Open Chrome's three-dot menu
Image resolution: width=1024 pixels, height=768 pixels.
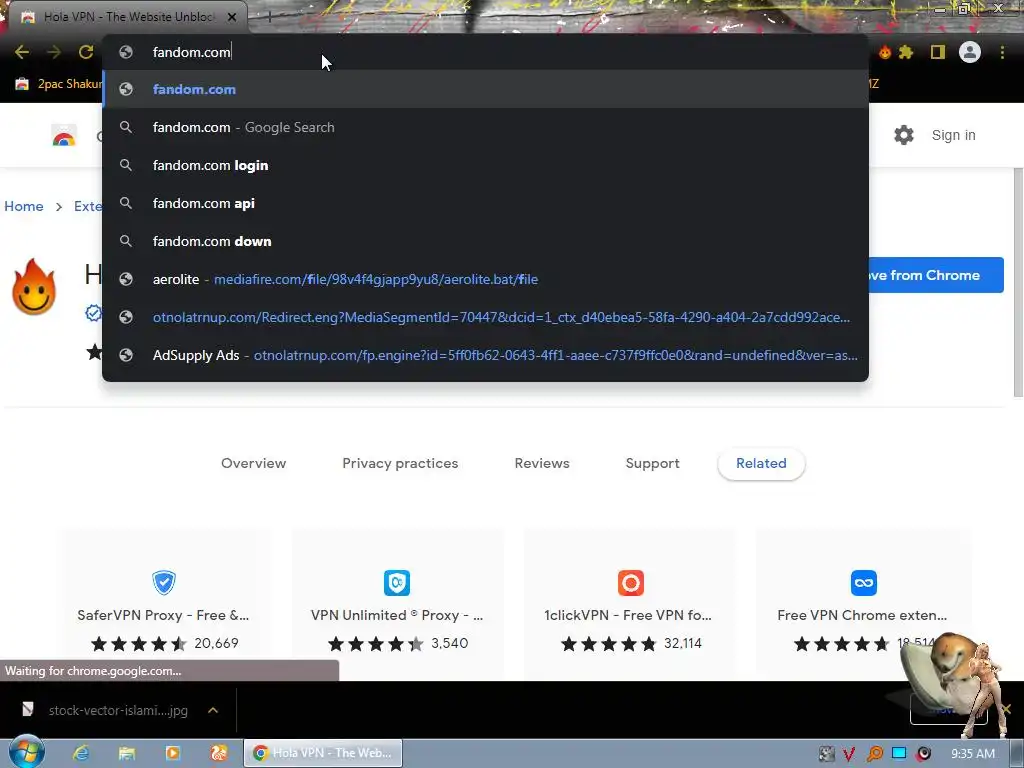click(x=1002, y=52)
